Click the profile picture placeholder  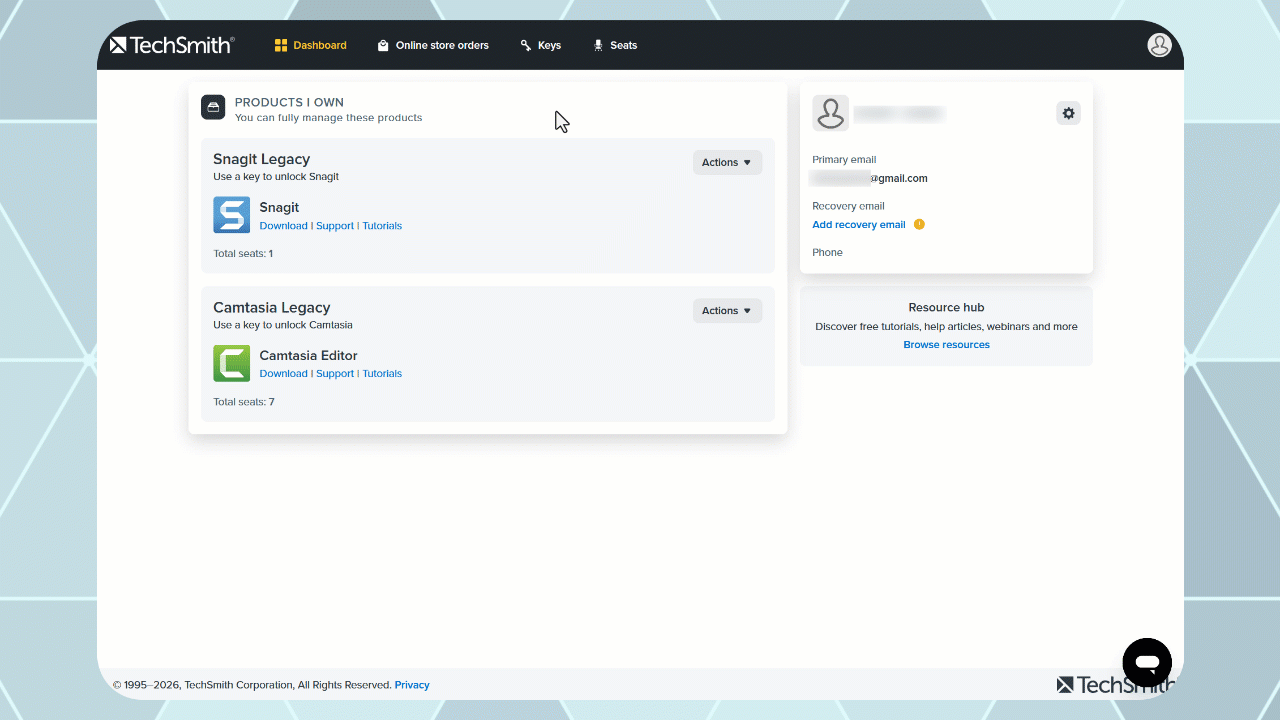(x=830, y=113)
